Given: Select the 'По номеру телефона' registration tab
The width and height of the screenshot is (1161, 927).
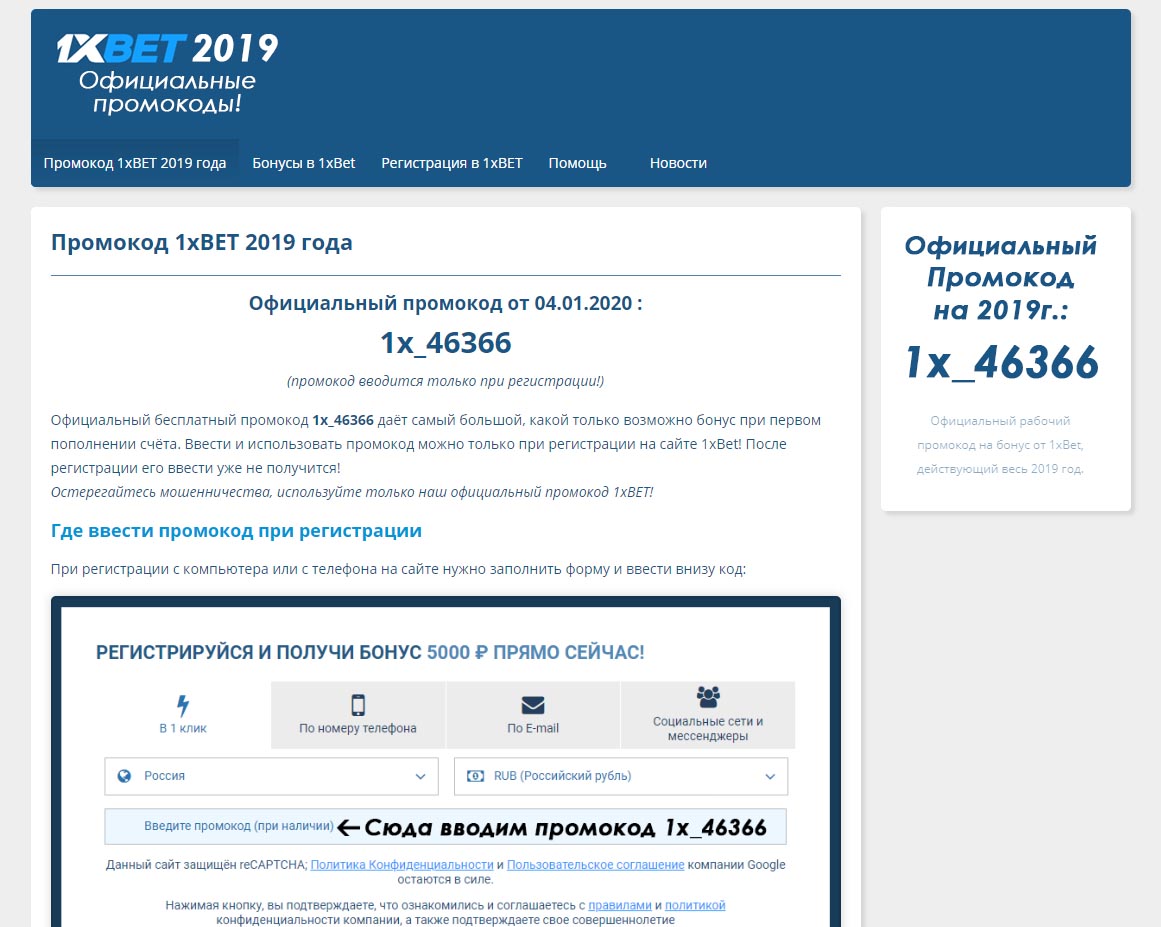Looking at the screenshot, I should click(358, 715).
